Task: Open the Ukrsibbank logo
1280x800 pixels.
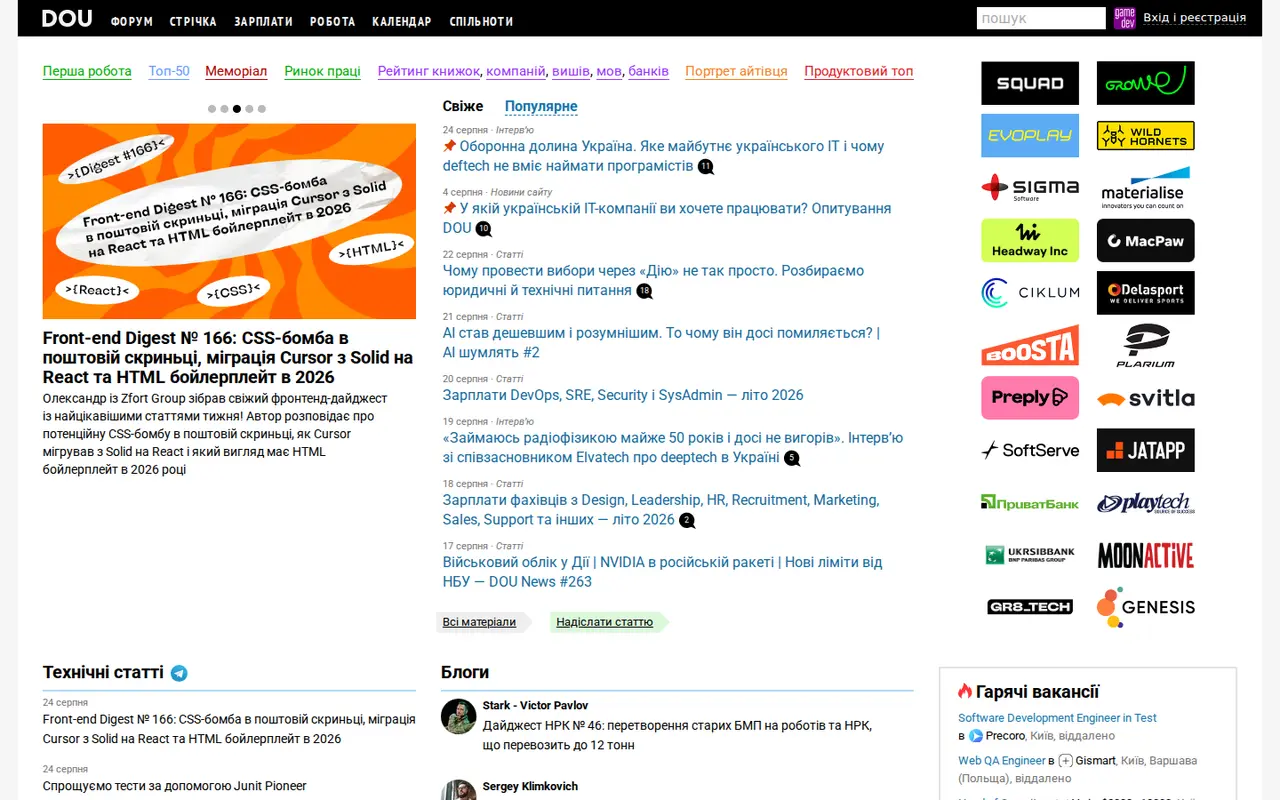Action: pyautogui.click(x=1030, y=556)
